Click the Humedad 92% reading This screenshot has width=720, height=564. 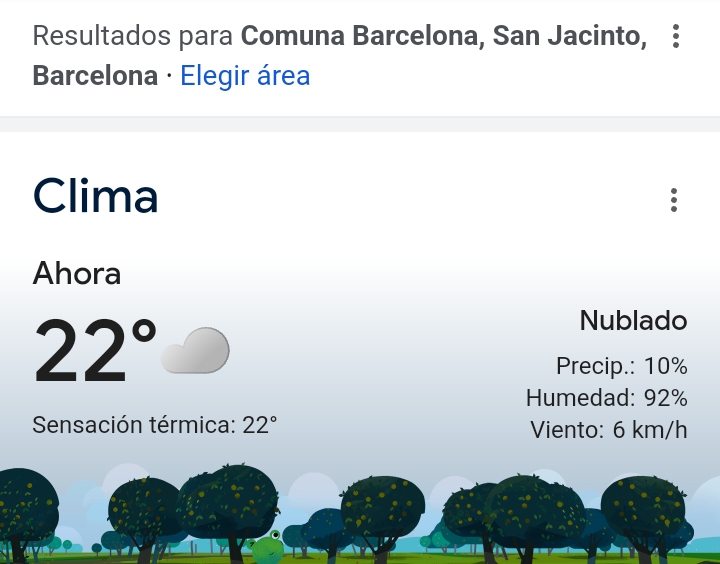[x=606, y=398]
